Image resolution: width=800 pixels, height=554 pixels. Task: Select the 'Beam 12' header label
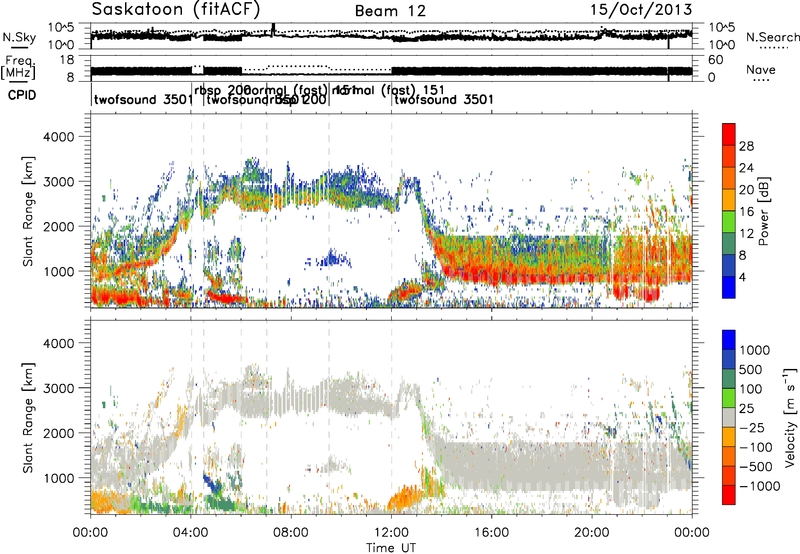click(x=390, y=11)
